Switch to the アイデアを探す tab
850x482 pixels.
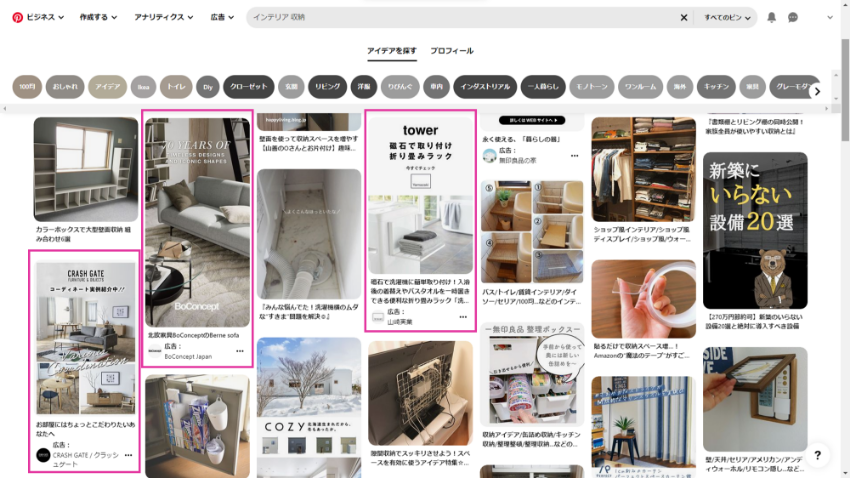391,51
